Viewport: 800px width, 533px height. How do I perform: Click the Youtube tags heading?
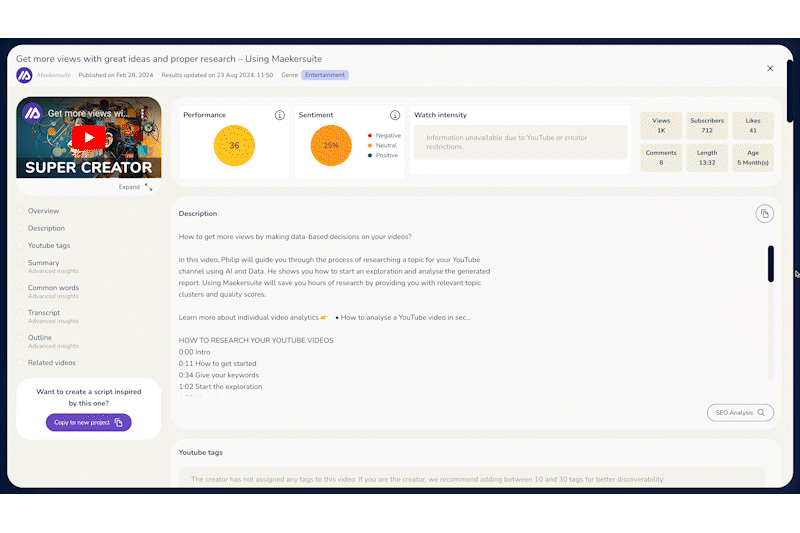point(201,452)
